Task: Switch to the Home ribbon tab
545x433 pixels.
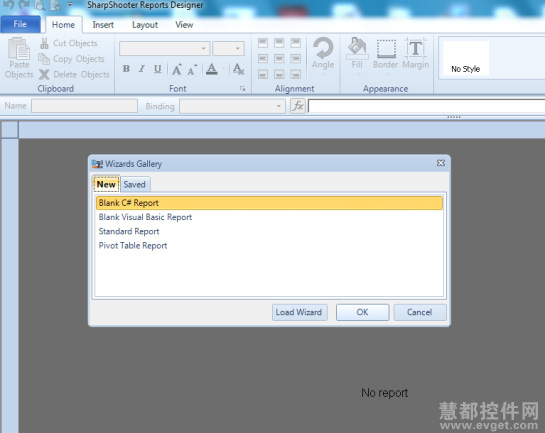Action: coord(63,25)
